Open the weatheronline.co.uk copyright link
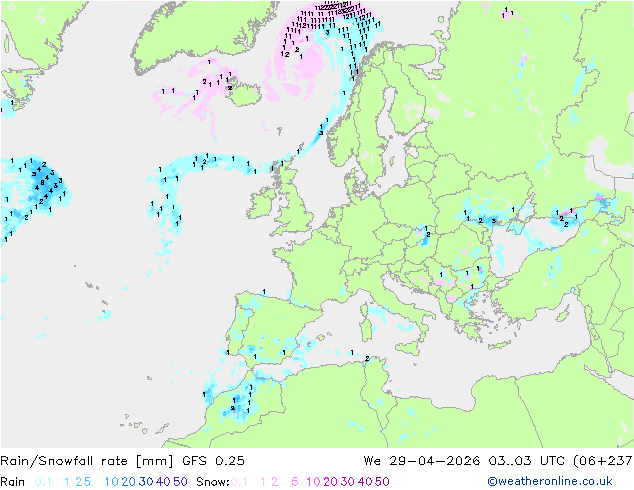This screenshot has width=634, height=490. [550, 482]
